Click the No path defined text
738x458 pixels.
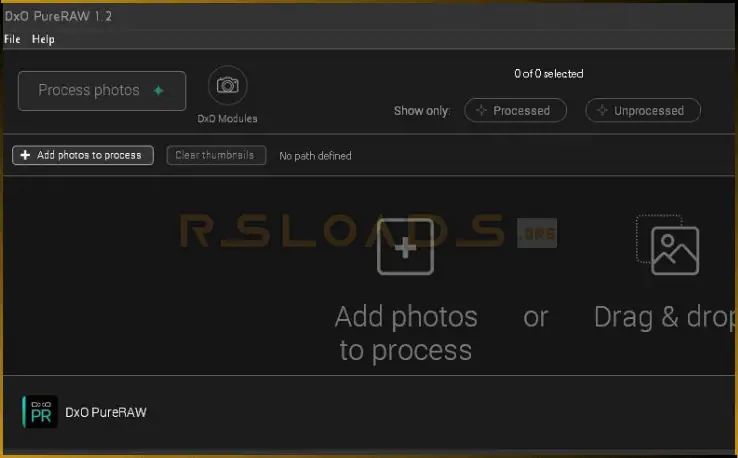click(315, 156)
